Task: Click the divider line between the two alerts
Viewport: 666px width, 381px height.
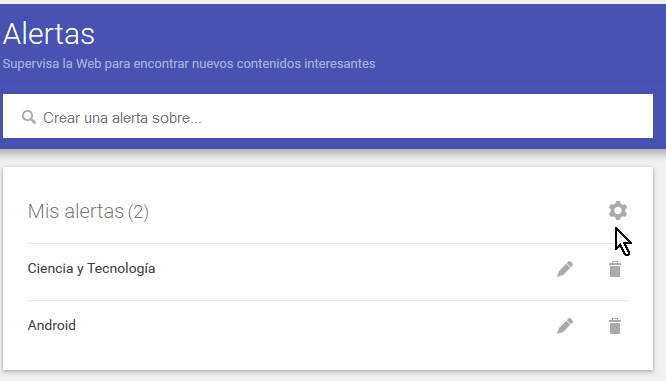Action: [328, 300]
